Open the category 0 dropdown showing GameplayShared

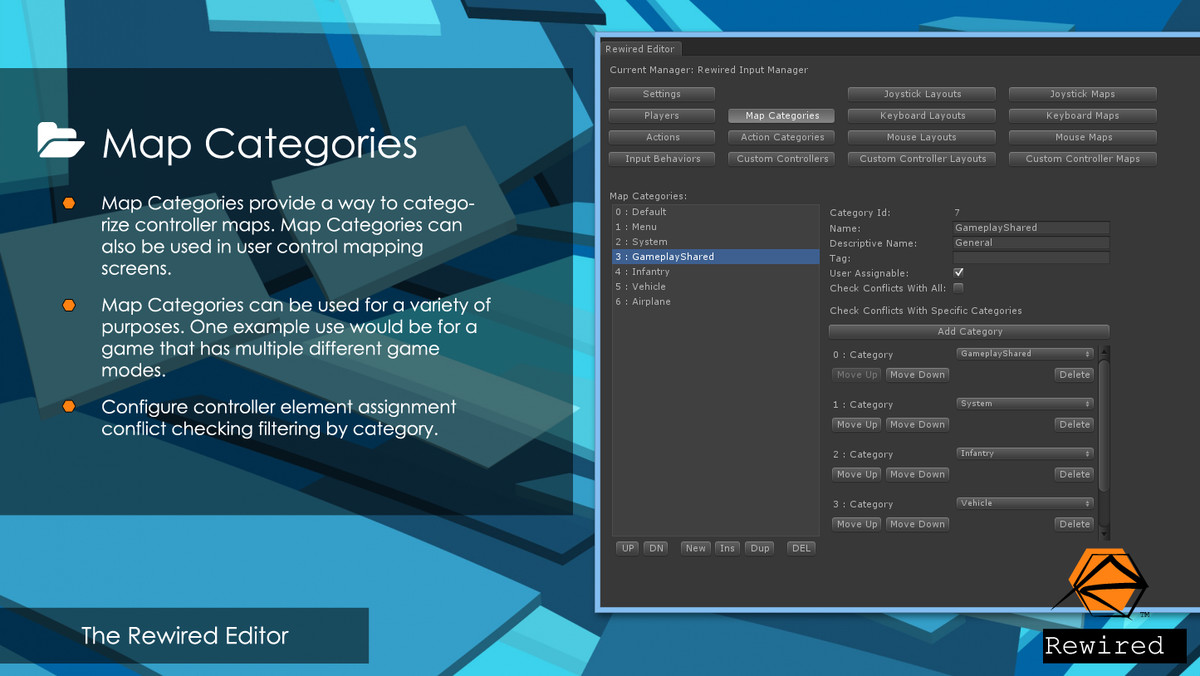pos(1024,354)
